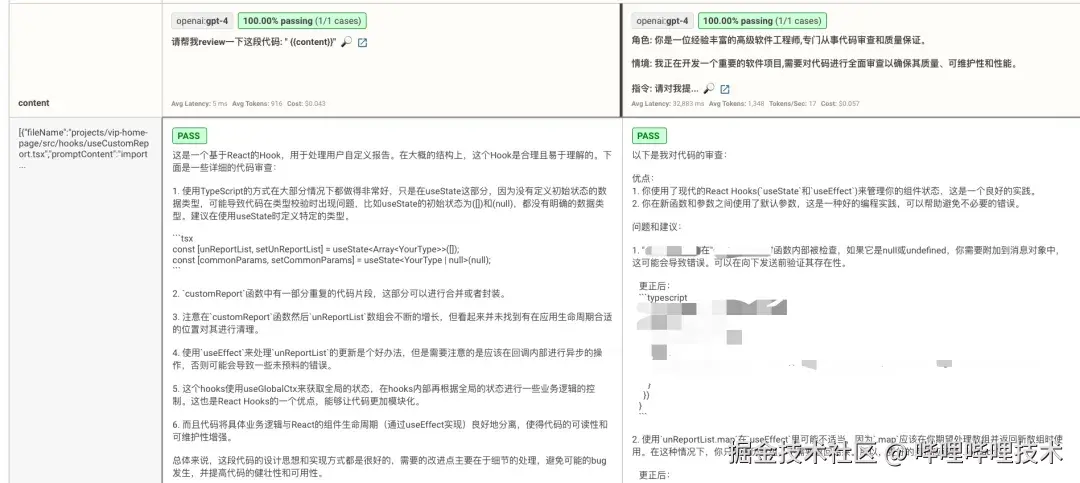Image resolution: width=1080 pixels, height=483 pixels.
Task: Click Cost: $0.043 stat
Action: click(x=307, y=103)
